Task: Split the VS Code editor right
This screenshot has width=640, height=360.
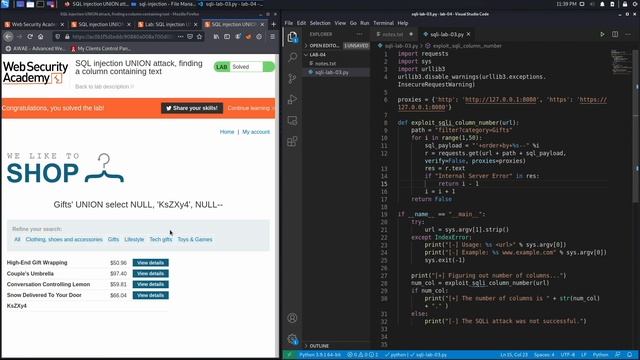Action: pos(615,34)
